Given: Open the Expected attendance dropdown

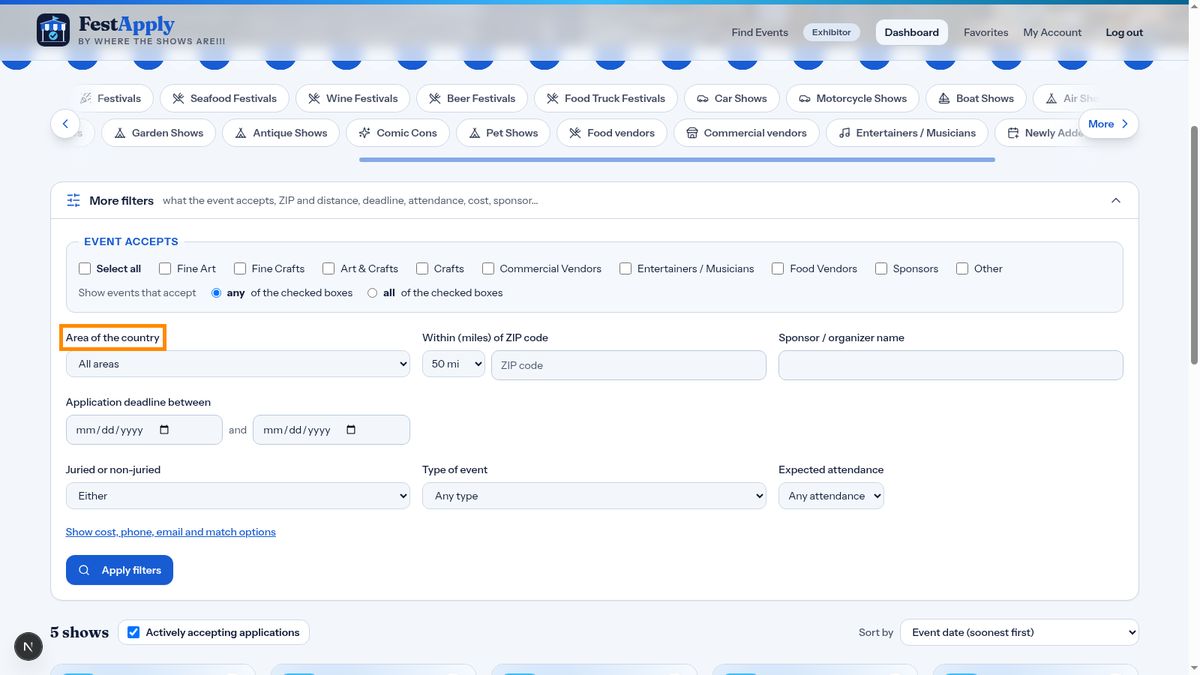Looking at the screenshot, I should 831,496.
